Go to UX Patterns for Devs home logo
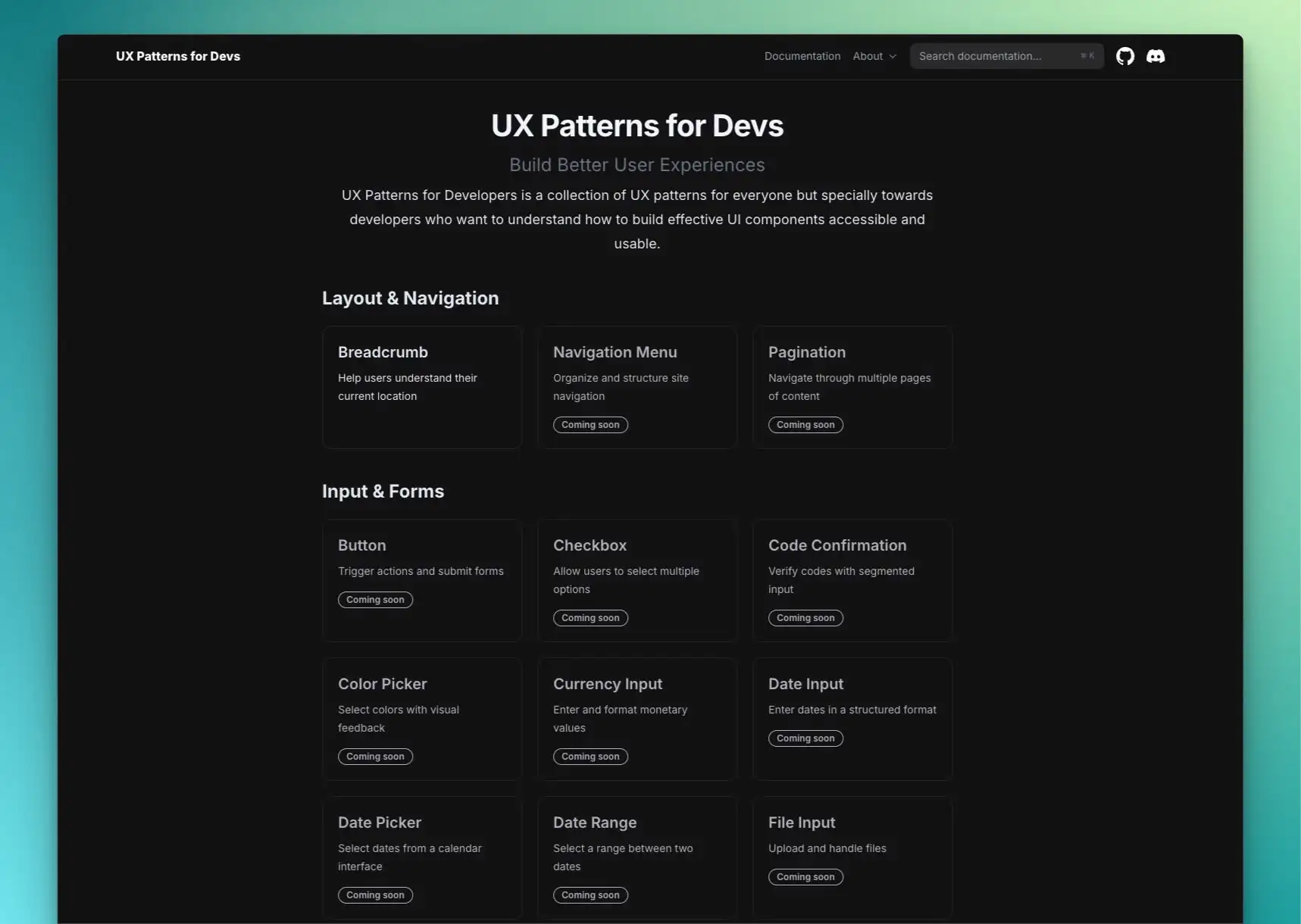The image size is (1301, 924). click(178, 56)
